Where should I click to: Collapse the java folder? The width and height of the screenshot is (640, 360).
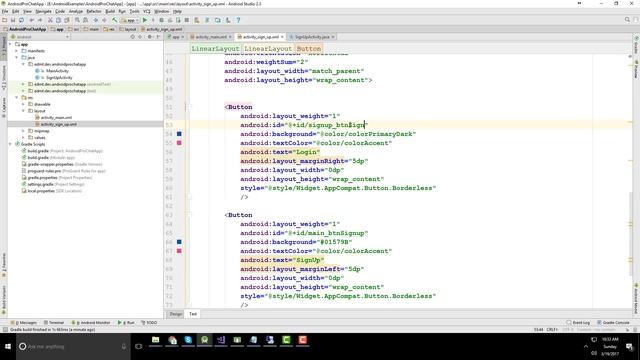click(x=17, y=58)
